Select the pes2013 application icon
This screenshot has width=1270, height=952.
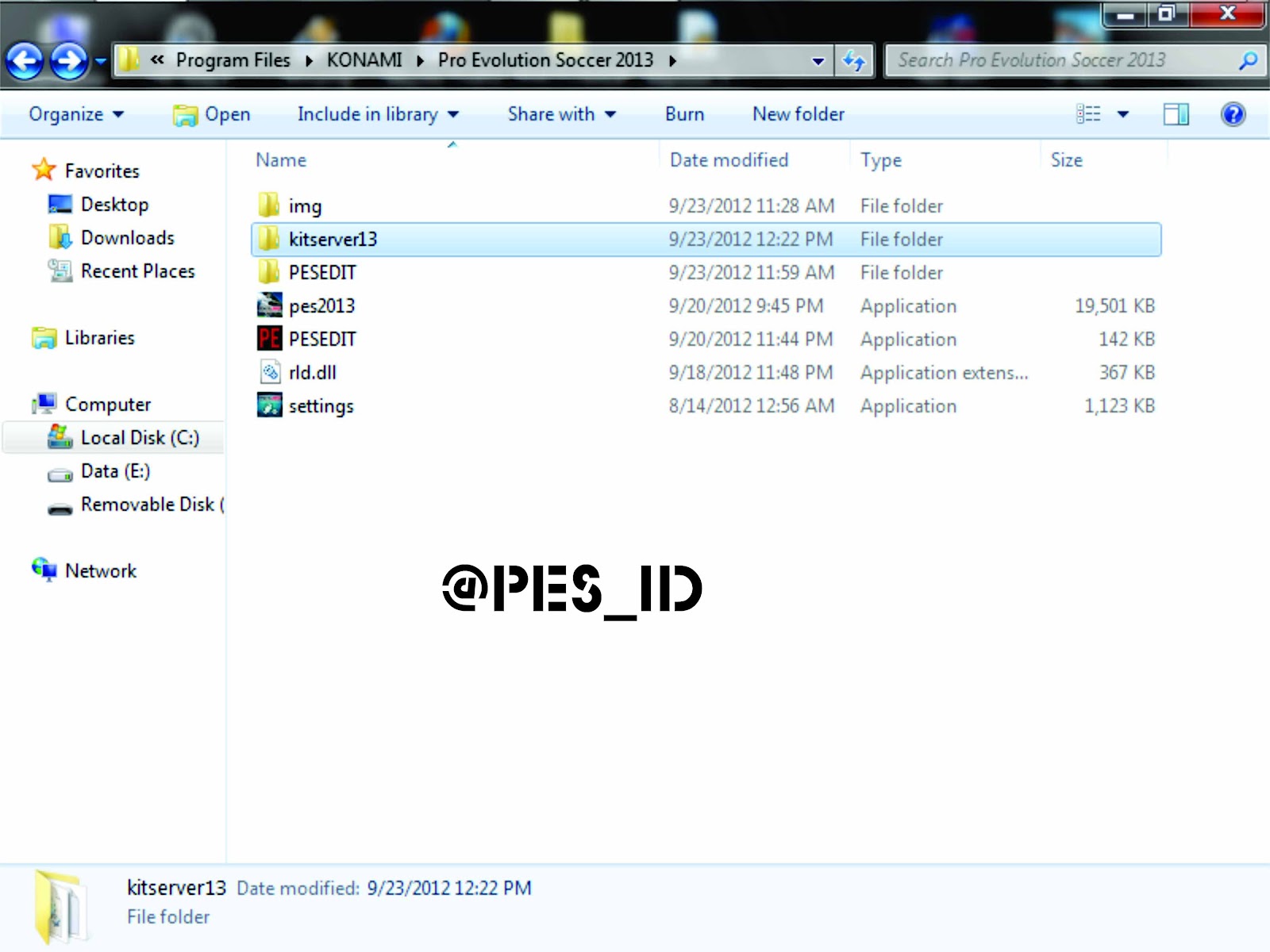pyautogui.click(x=269, y=305)
